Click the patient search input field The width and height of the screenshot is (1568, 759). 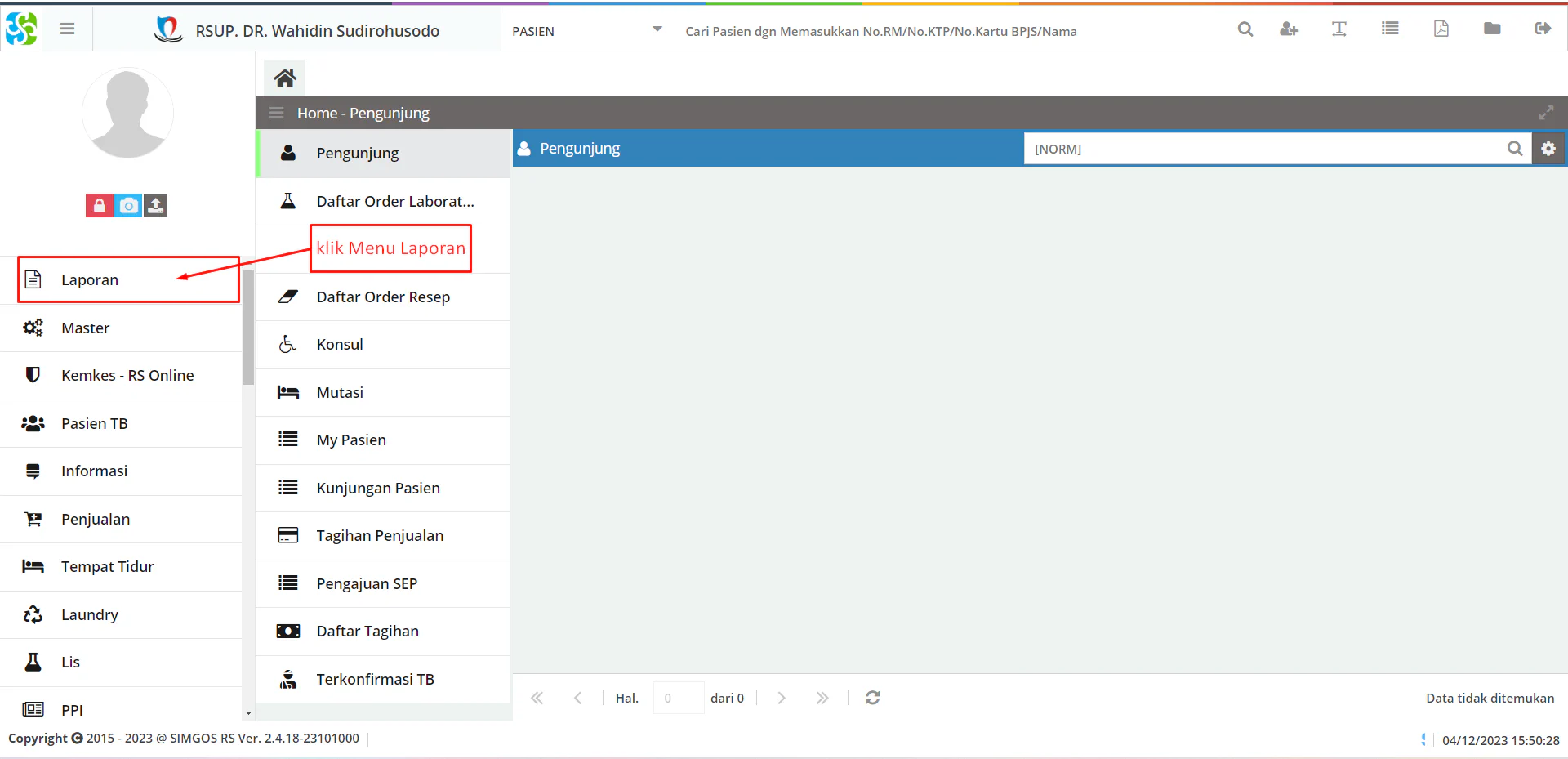(947, 31)
